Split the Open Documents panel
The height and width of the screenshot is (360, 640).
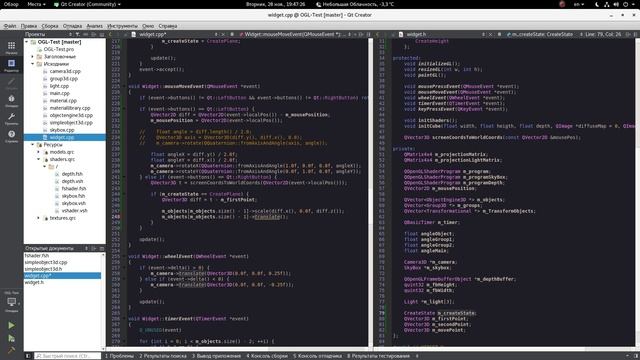click(94, 248)
